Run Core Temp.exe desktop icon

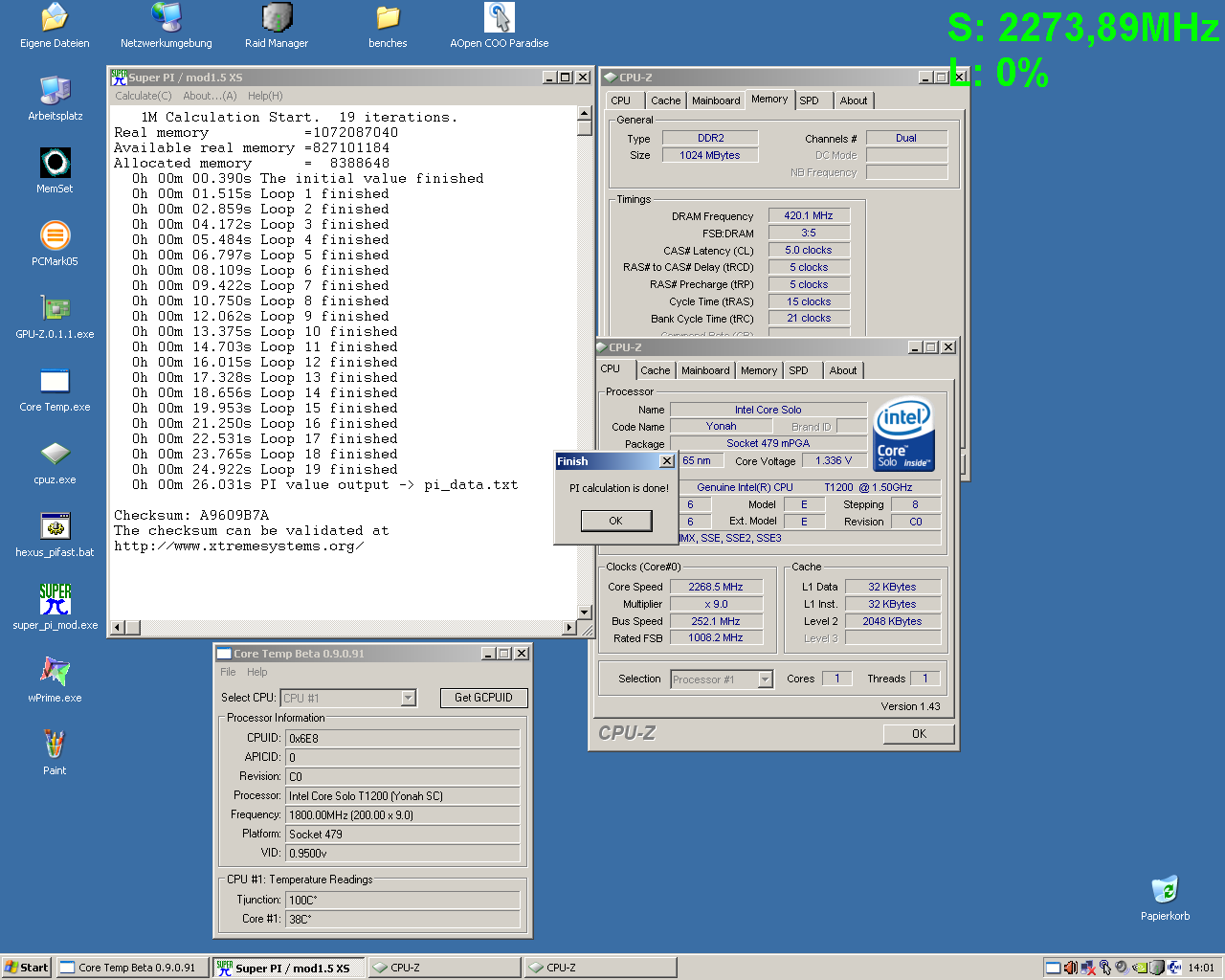[55, 390]
